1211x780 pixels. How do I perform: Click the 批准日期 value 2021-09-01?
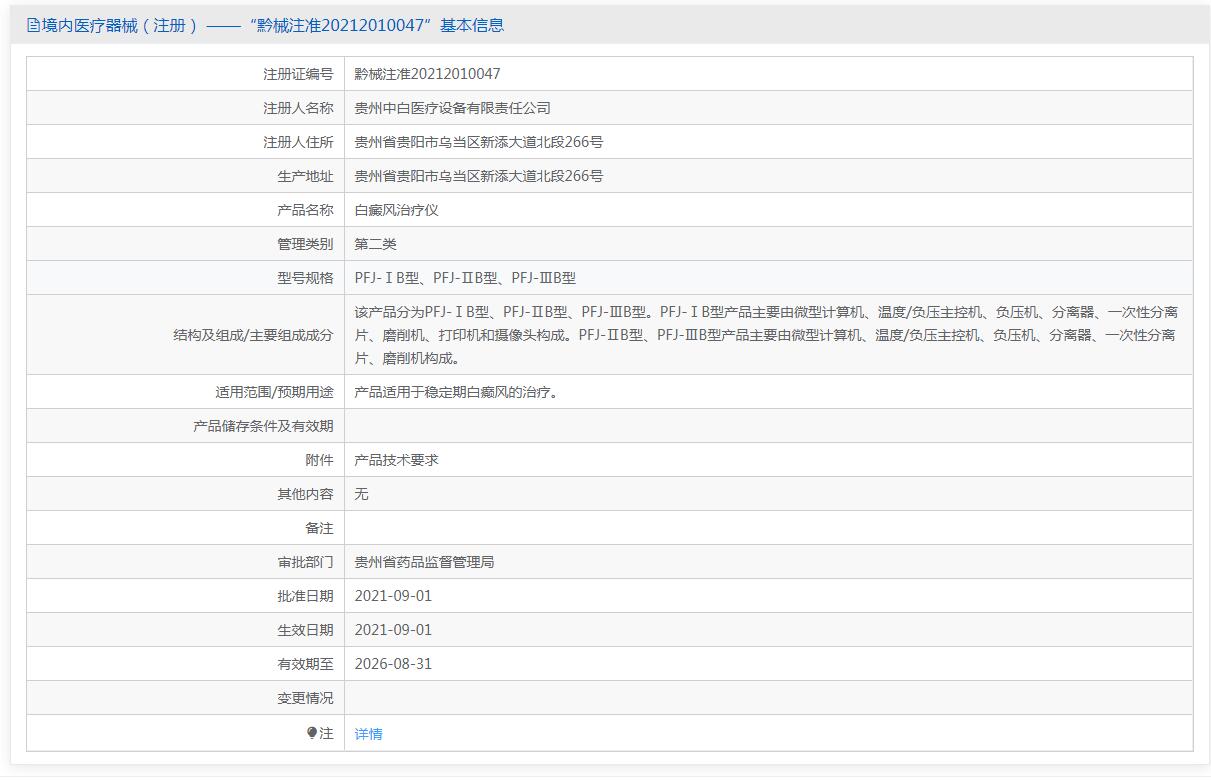[393, 596]
